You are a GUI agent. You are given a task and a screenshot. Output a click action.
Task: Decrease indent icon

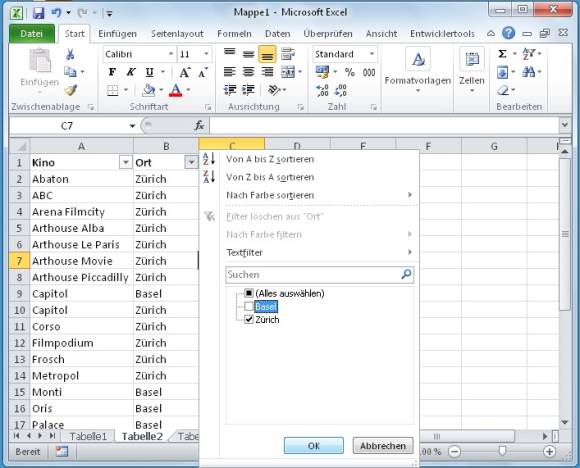[x=230, y=90]
